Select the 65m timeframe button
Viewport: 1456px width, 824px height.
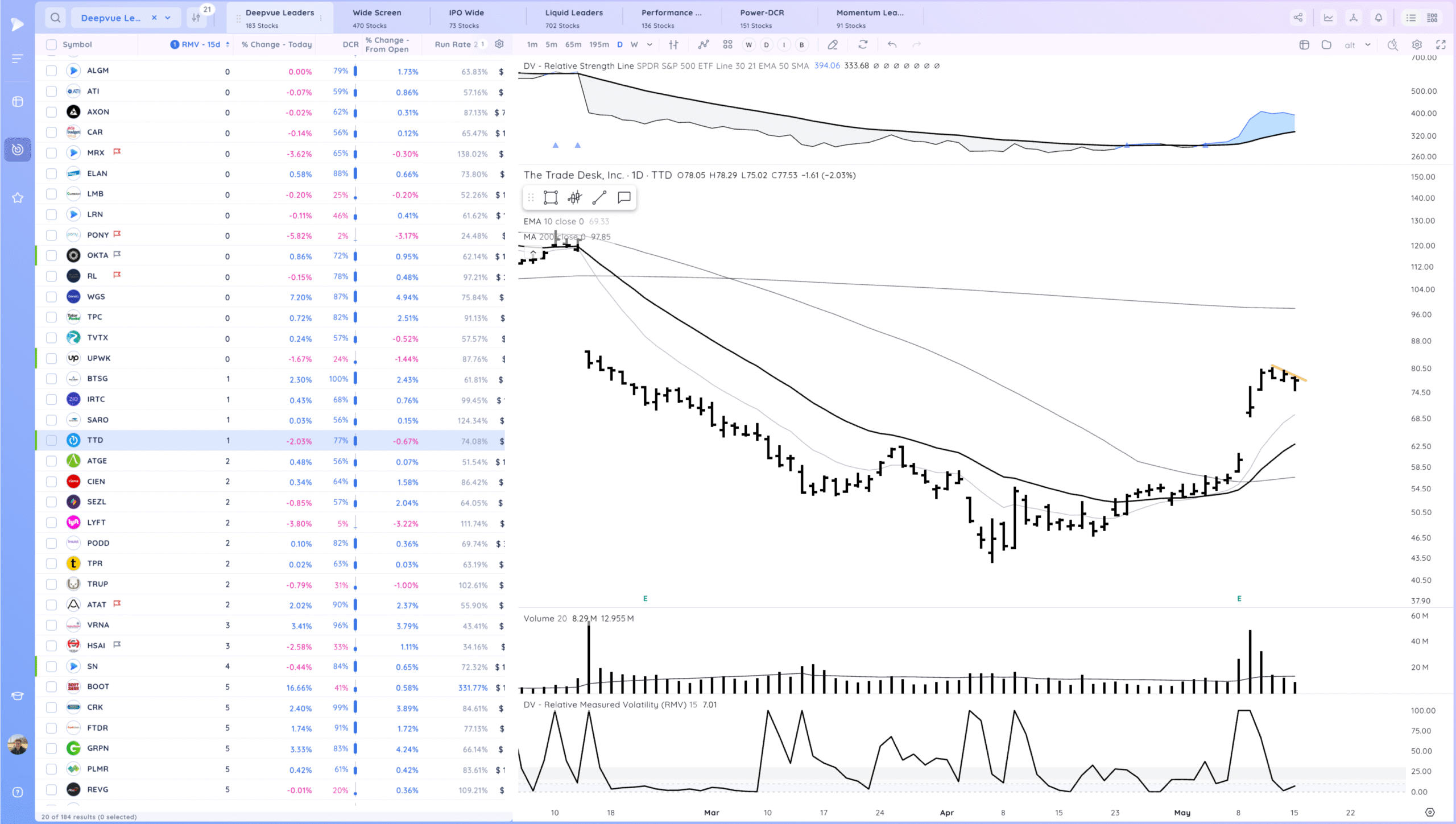pos(573,44)
